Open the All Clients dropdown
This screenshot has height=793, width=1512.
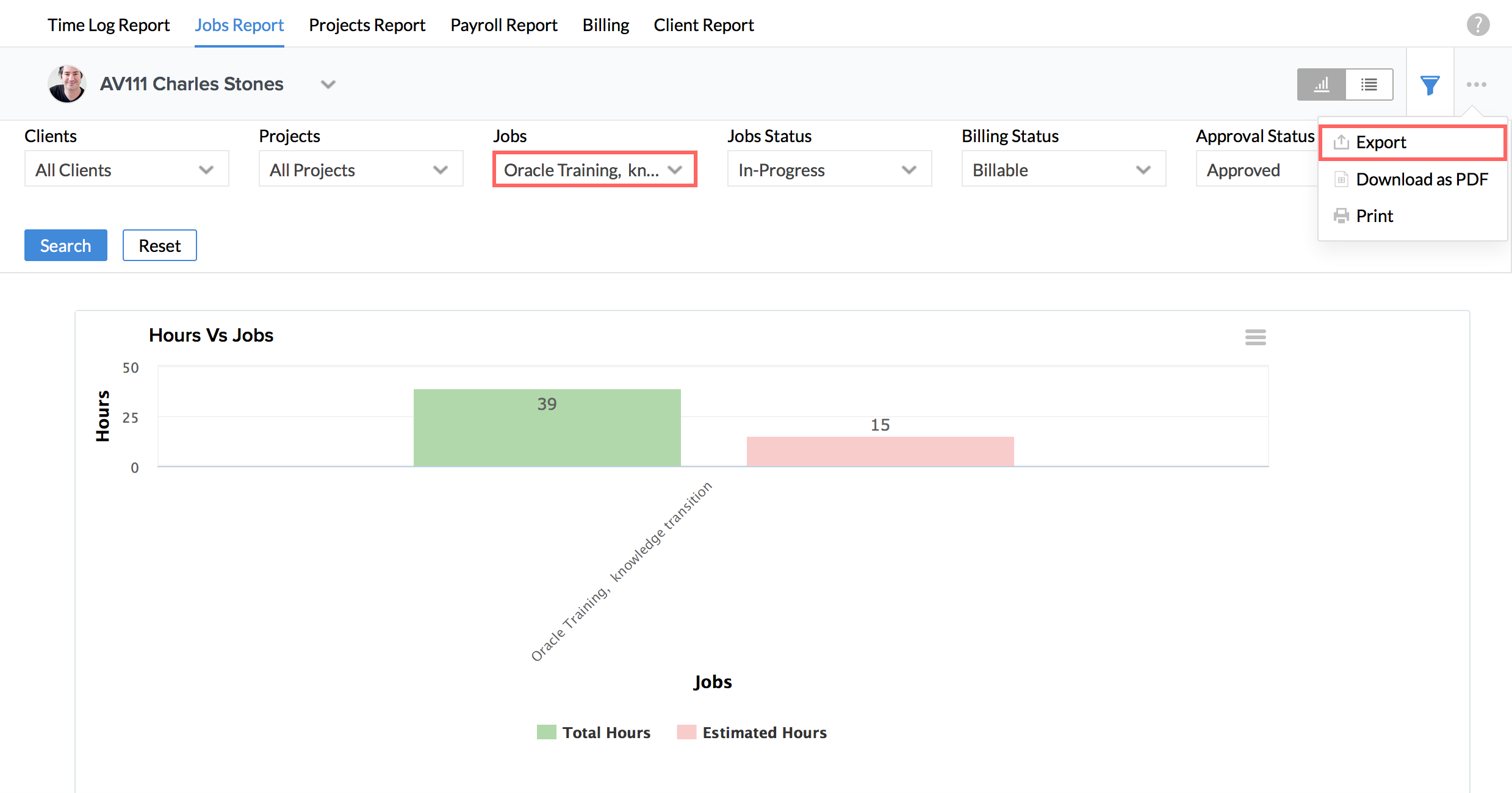(x=126, y=170)
